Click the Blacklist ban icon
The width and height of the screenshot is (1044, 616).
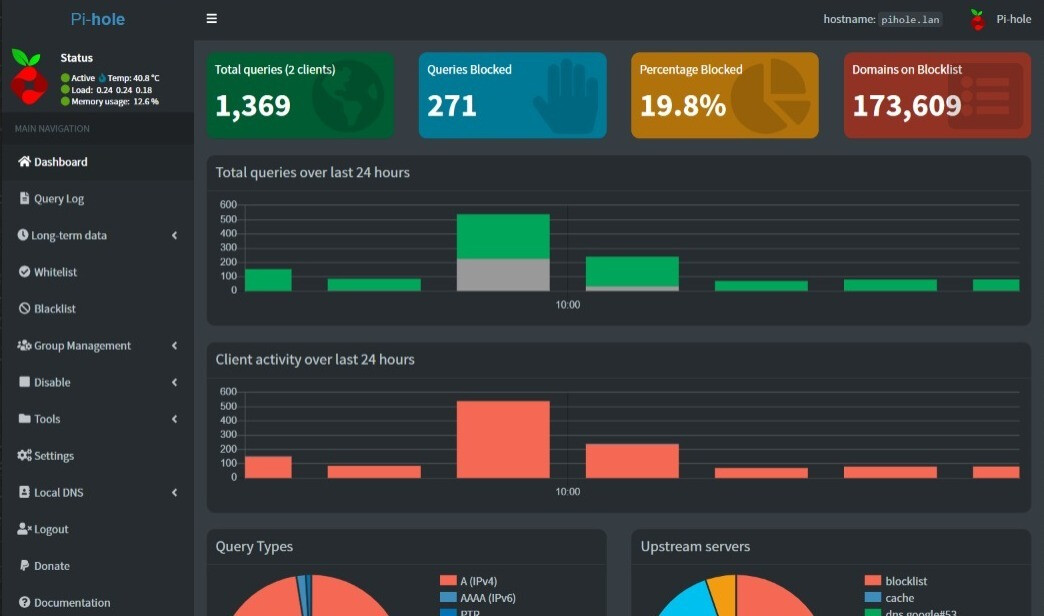click(24, 308)
